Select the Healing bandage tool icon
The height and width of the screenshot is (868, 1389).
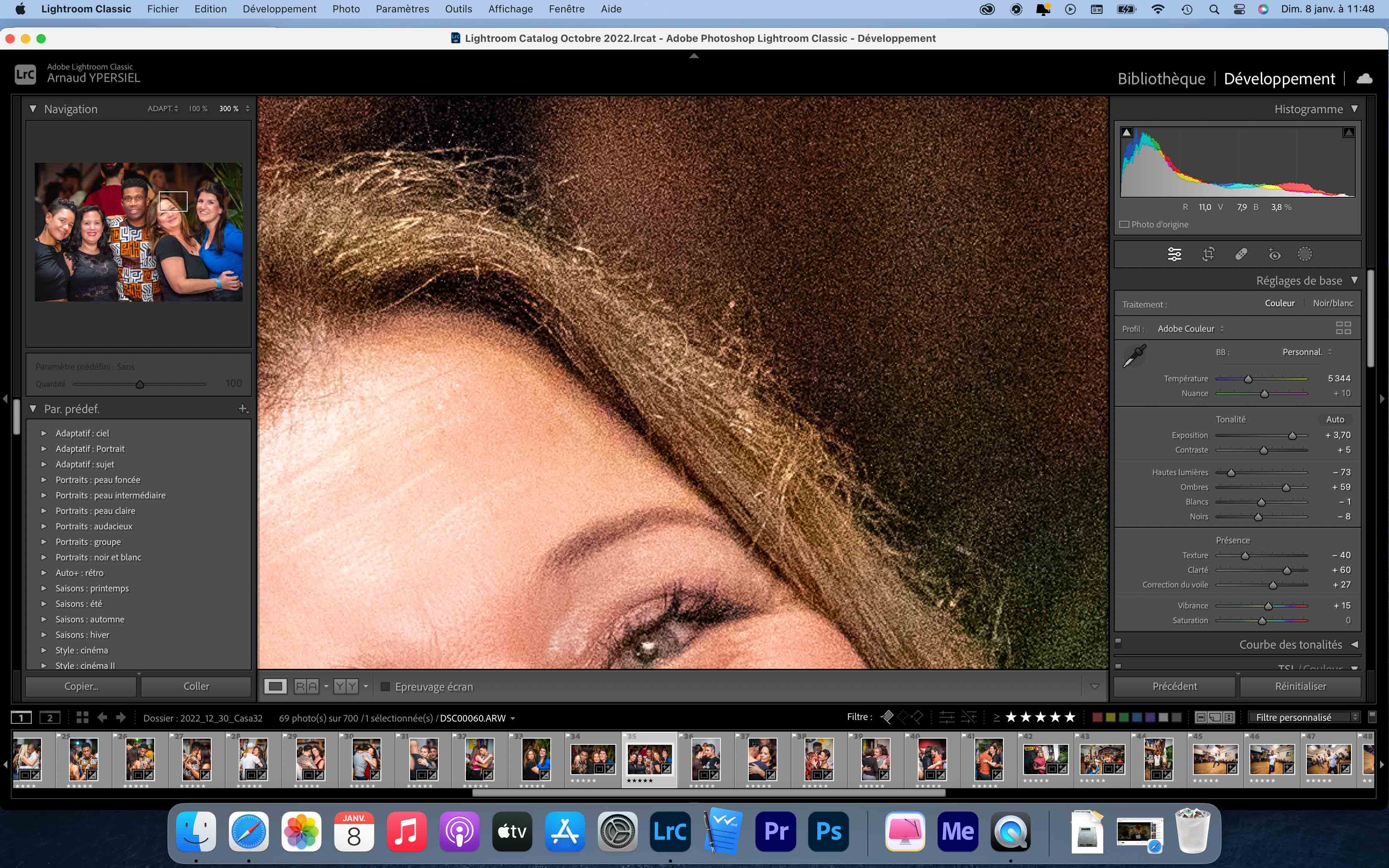(1241, 254)
